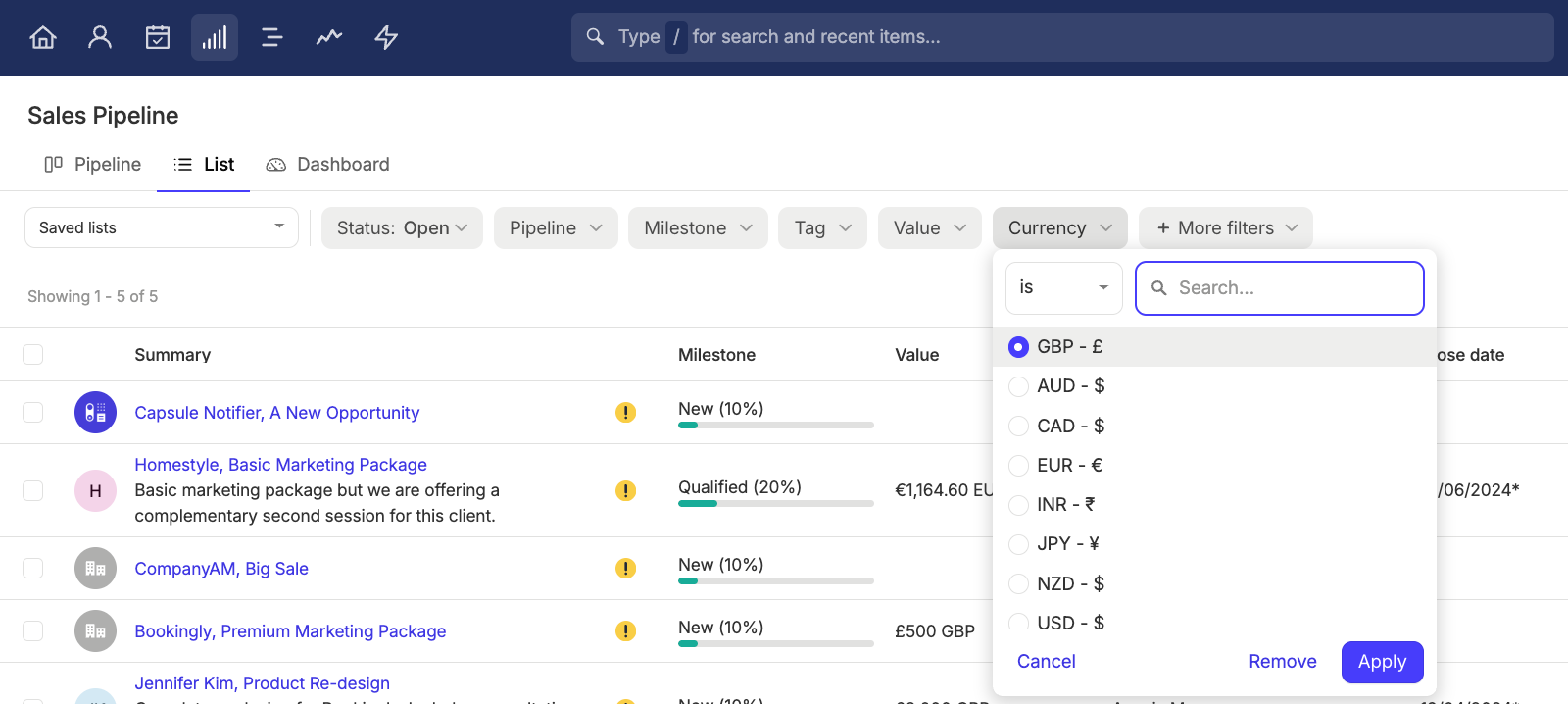This screenshot has height=704, width=1568.
Task: Tick the checkbox for CompanyAM Big Sale row
Action: point(33,568)
